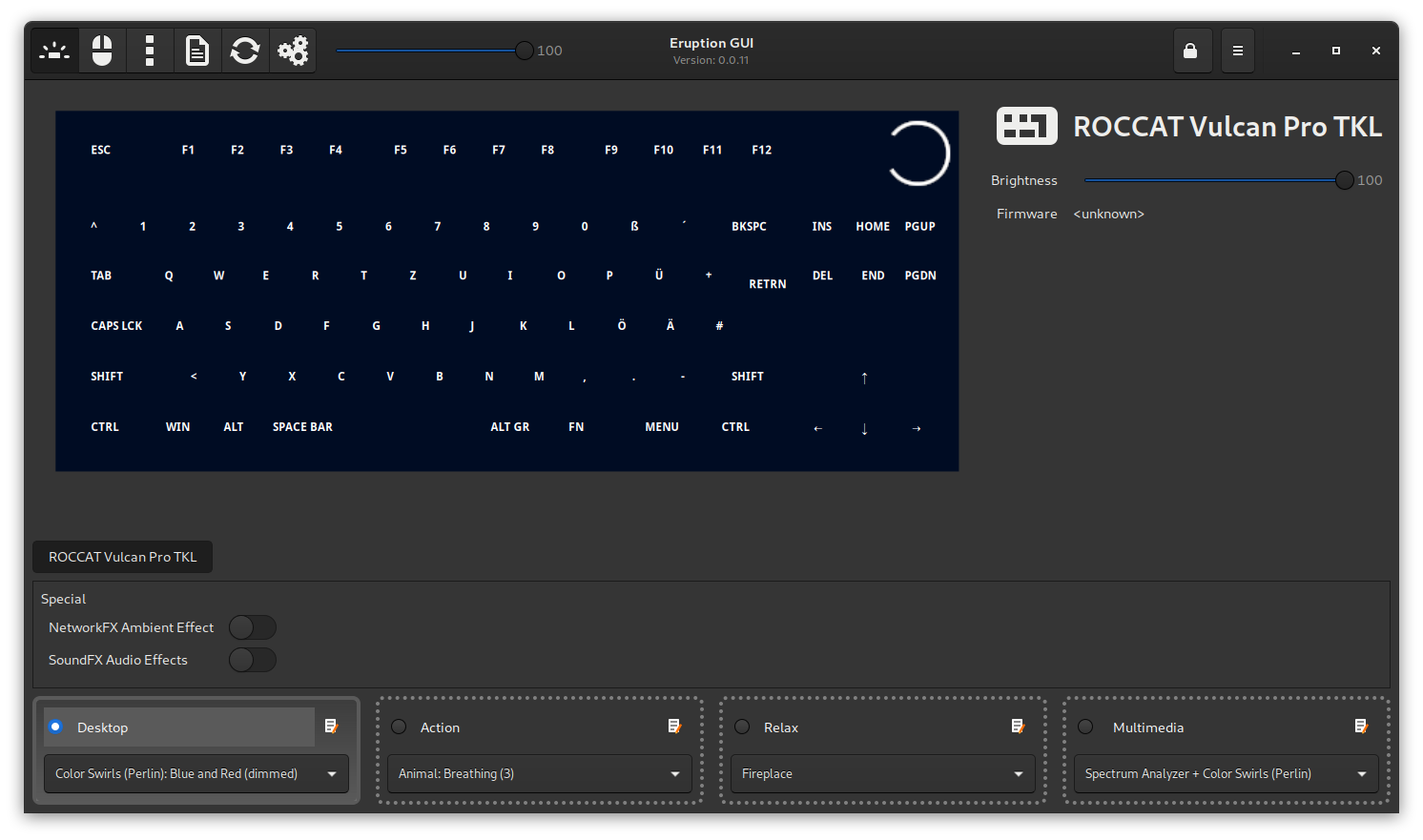1423x840 pixels.
Task: Click the HOME key
Action: [873, 226]
